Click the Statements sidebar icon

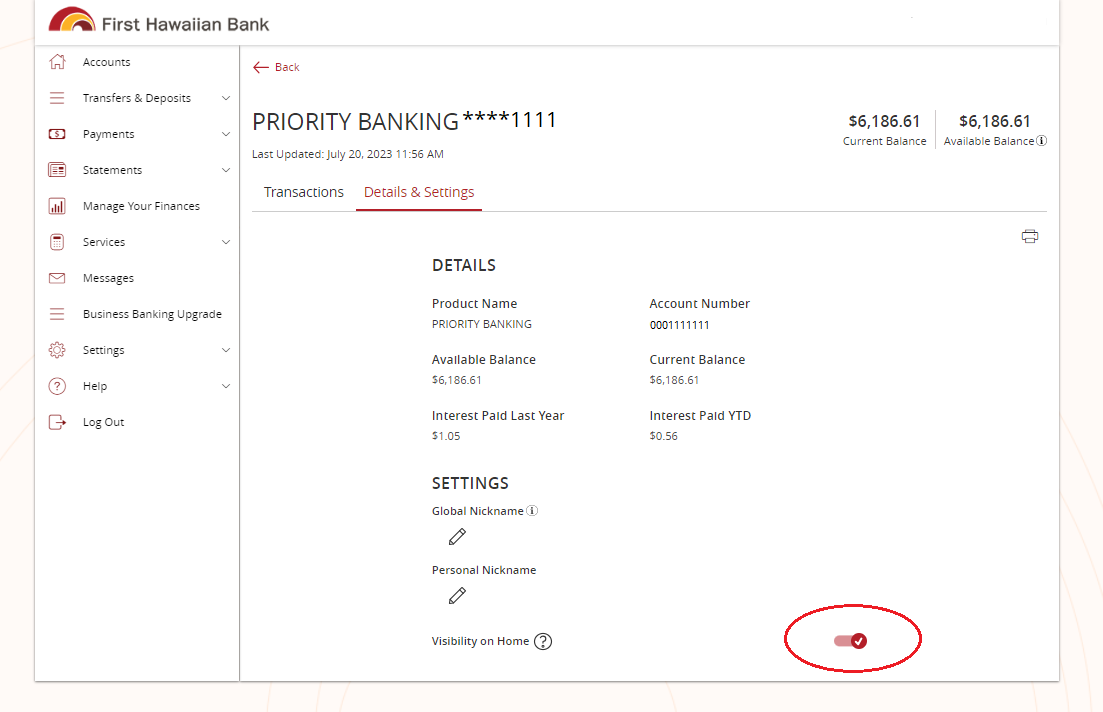pos(57,170)
